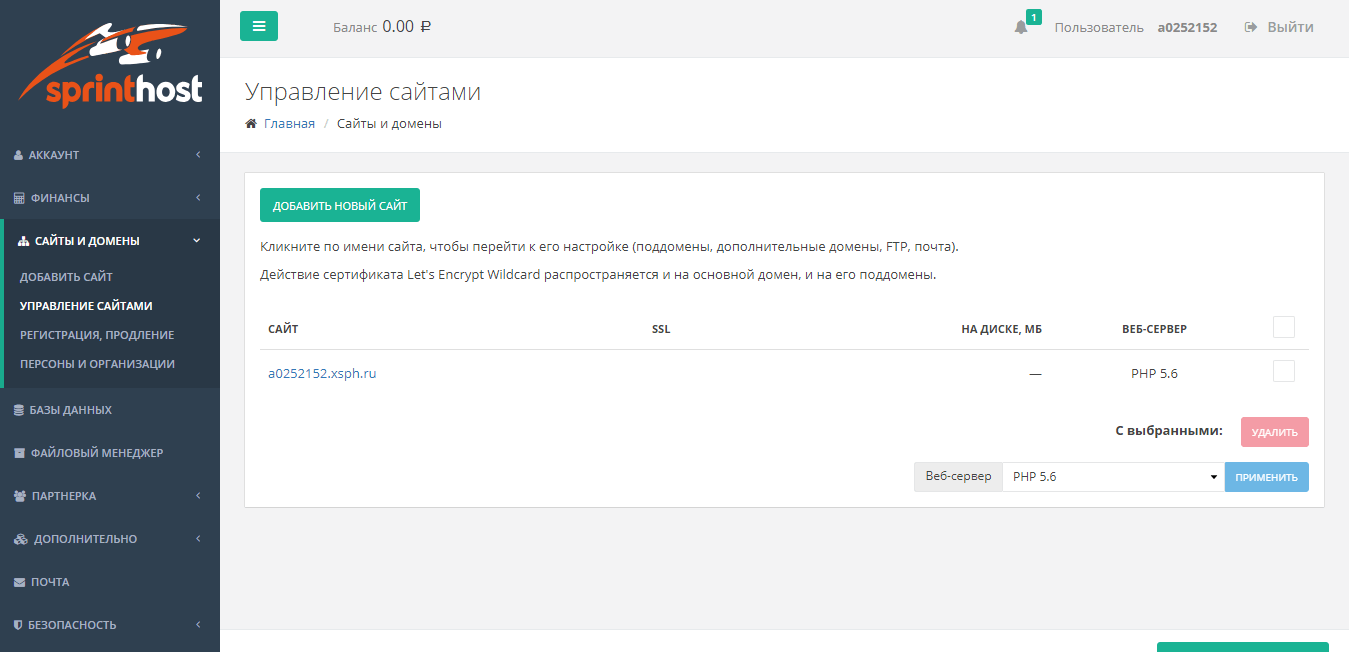The image size is (1349, 652).
Task: Toggle the select-all checkbox in table header
Action: point(1283,327)
